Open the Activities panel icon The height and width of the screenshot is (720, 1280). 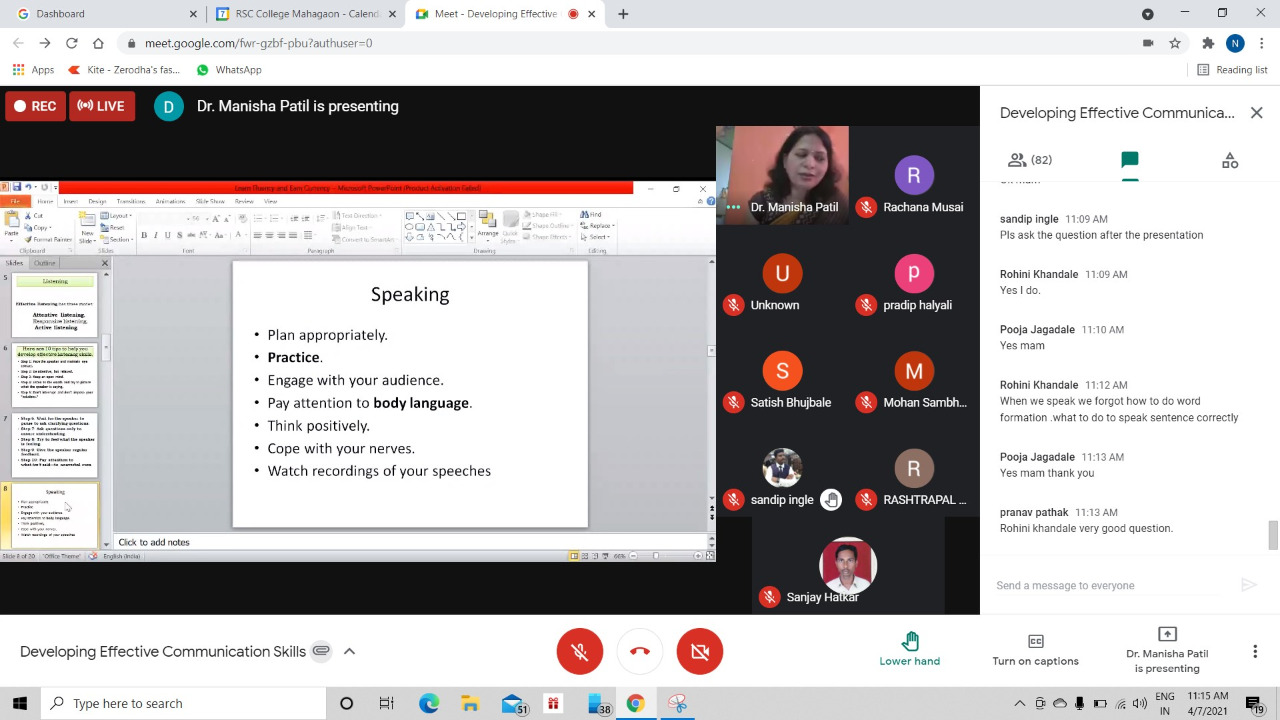pos(1230,160)
